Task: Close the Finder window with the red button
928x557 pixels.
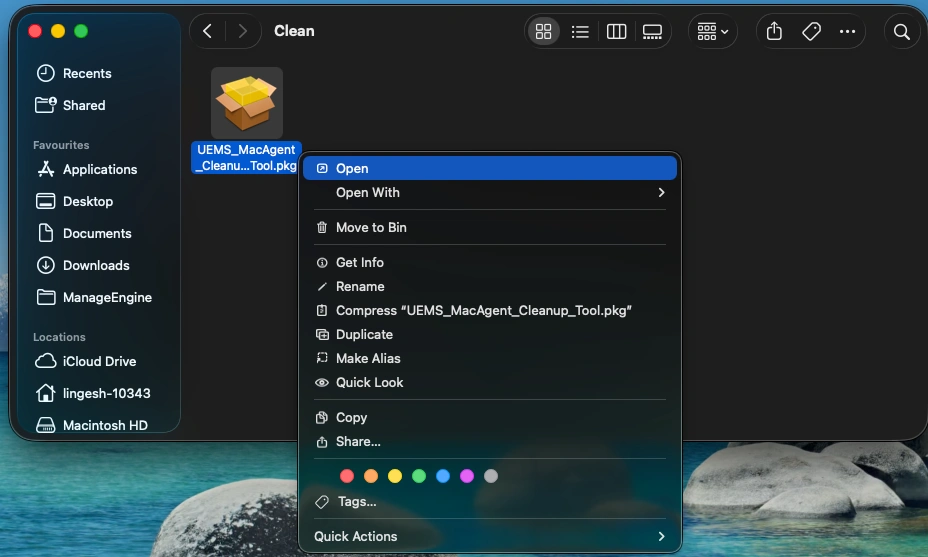Action: point(35,31)
